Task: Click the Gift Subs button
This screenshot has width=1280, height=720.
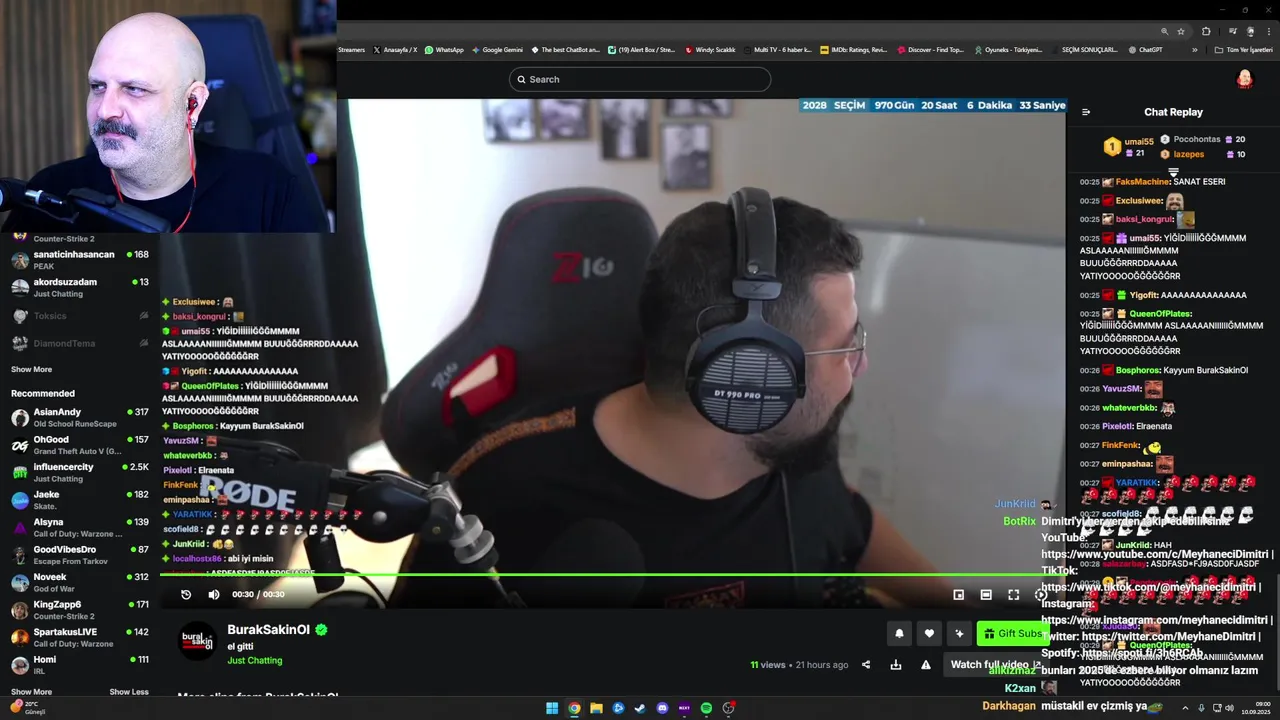Action: (1012, 633)
